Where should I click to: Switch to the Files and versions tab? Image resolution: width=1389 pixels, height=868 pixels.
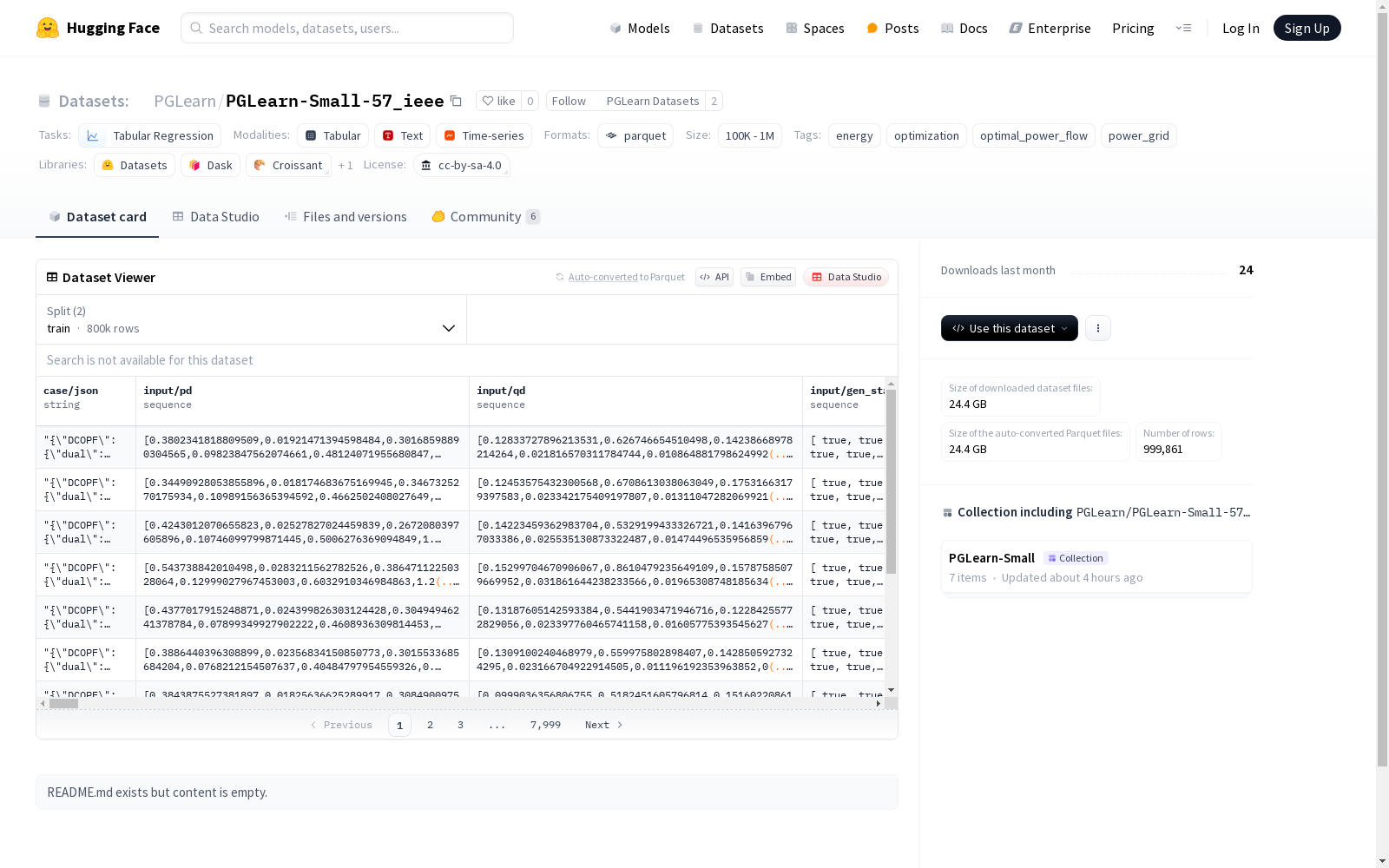(346, 217)
